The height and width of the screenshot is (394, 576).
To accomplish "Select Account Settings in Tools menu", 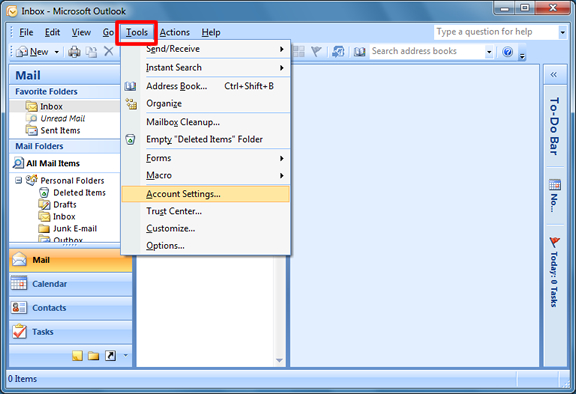I will coord(205,194).
